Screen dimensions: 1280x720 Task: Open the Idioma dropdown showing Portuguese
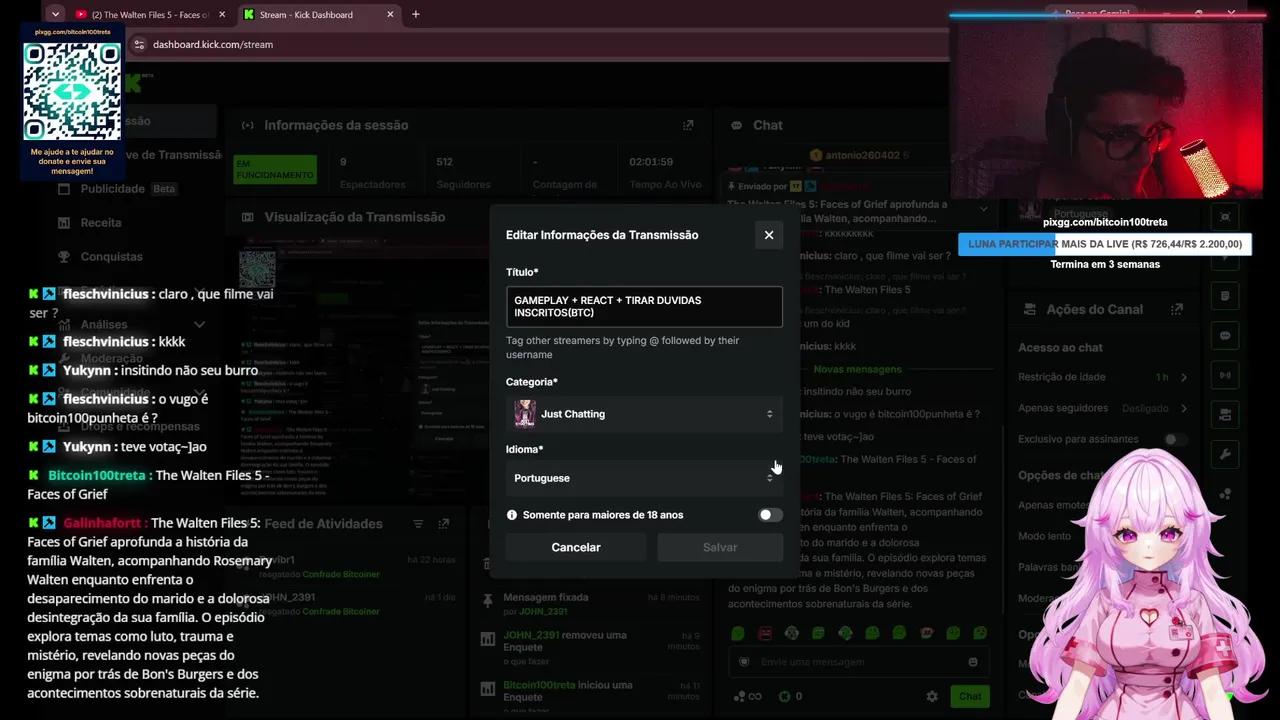pyautogui.click(x=644, y=478)
